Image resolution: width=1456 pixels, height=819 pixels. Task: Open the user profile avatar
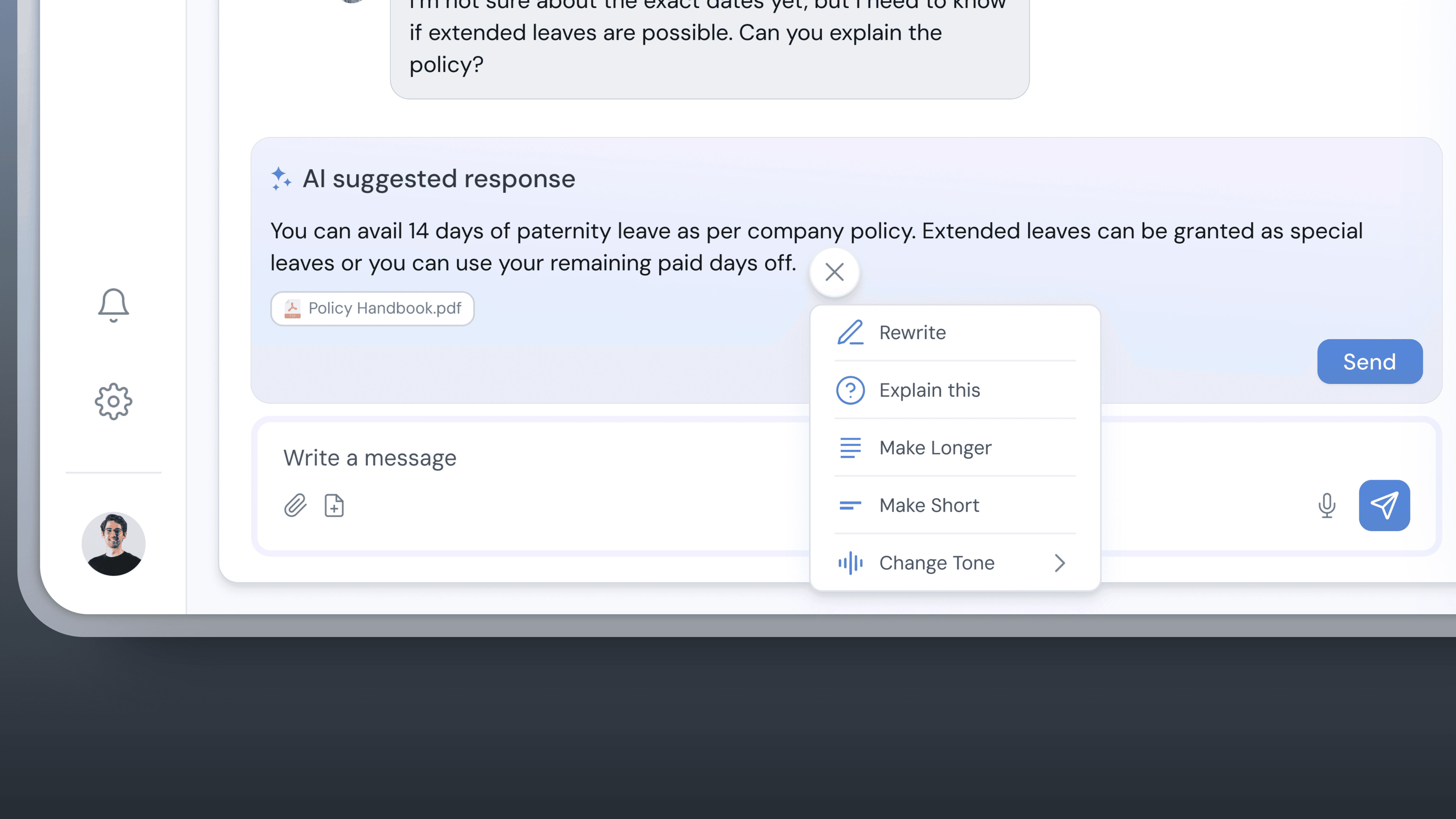[113, 544]
